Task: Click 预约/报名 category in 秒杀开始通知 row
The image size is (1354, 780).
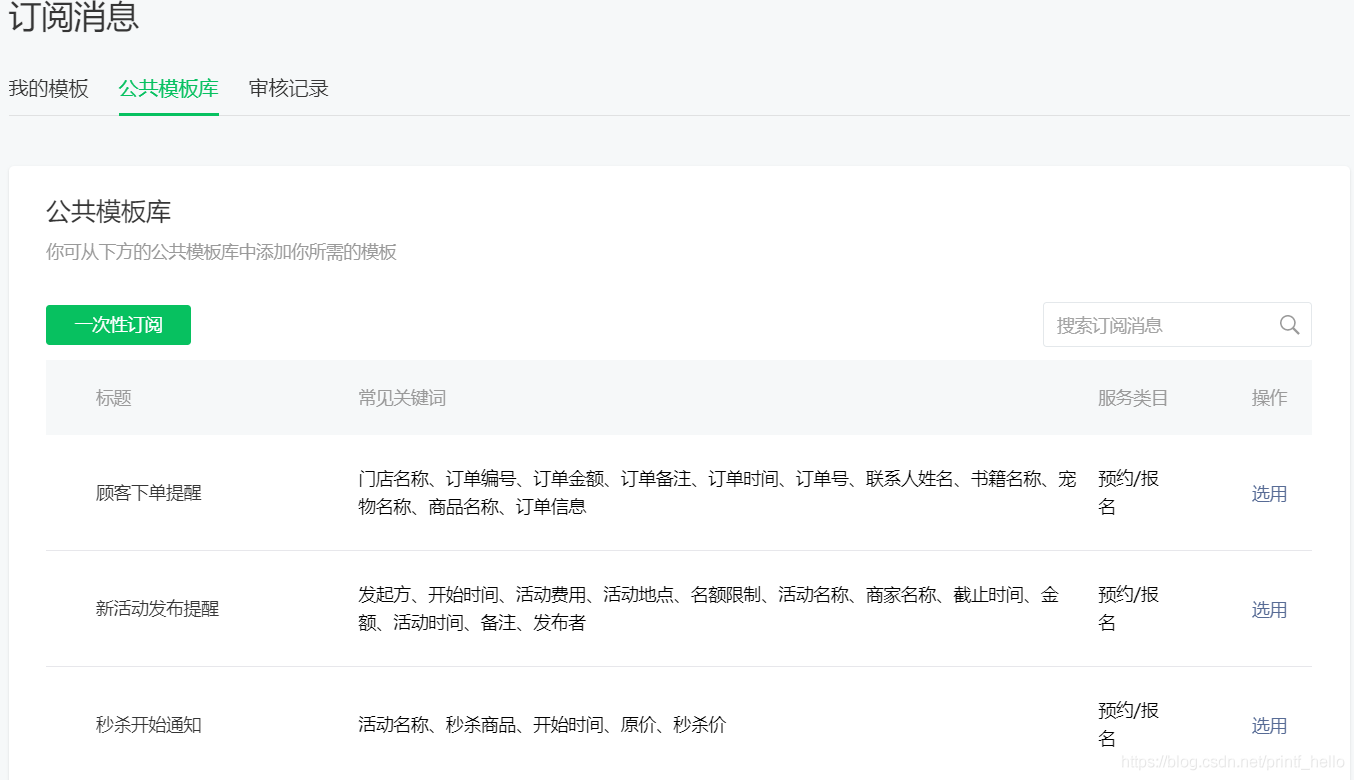Action: [1128, 725]
